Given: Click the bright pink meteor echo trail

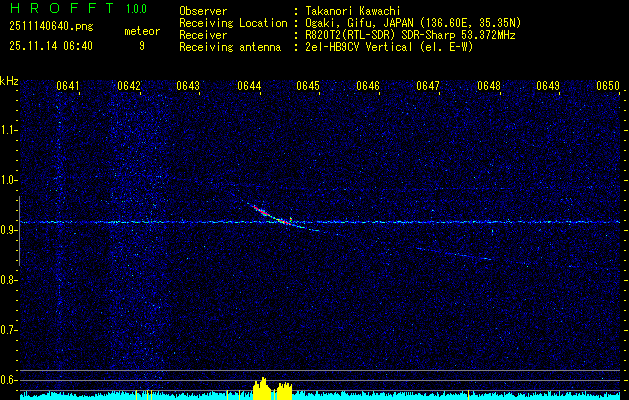Looking at the screenshot, I should click(x=262, y=210).
